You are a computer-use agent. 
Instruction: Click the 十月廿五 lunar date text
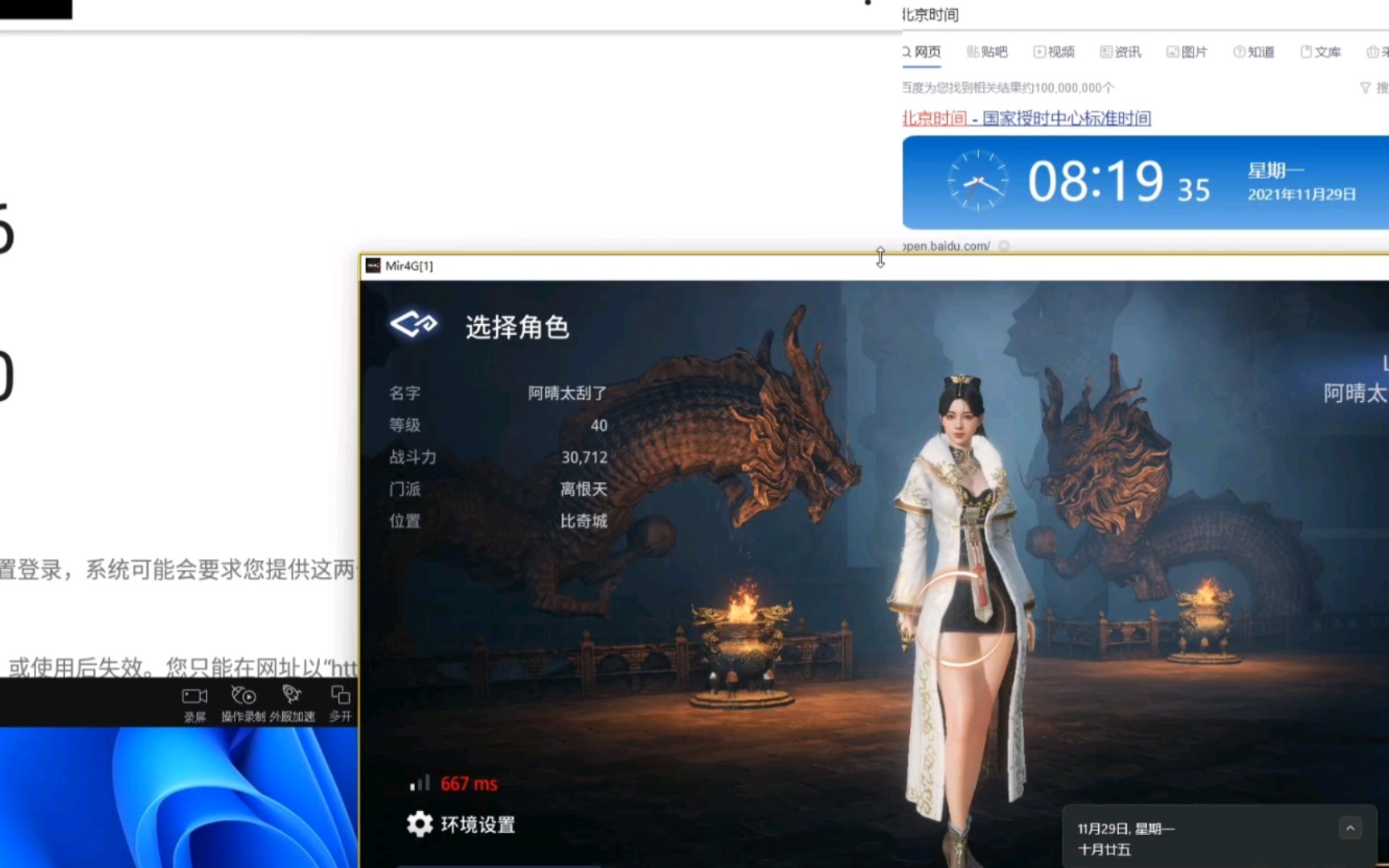(1104, 850)
